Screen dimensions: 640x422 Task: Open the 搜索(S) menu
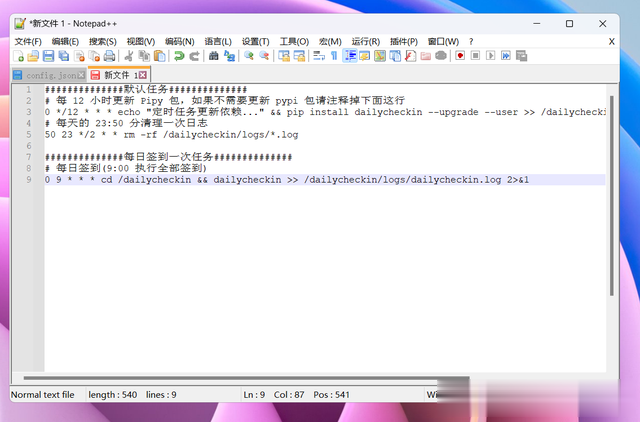click(x=103, y=42)
